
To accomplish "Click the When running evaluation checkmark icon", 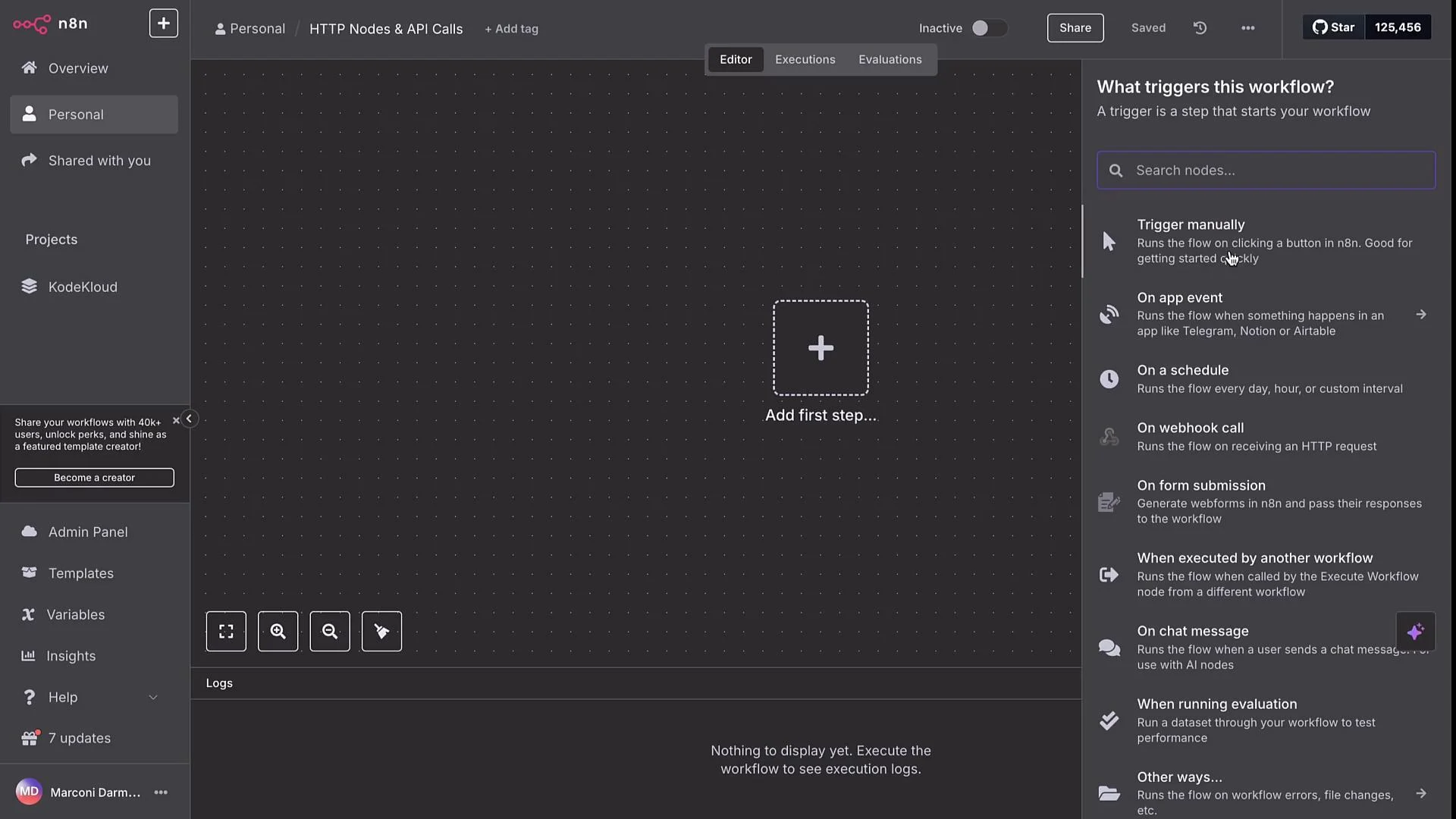I will [x=1109, y=720].
